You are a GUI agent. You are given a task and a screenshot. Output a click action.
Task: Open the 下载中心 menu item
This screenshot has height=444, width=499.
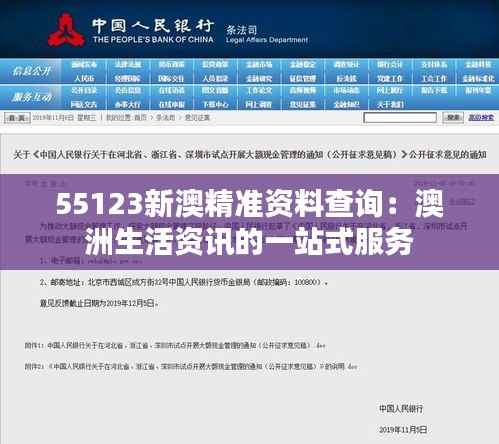[x=215, y=105]
